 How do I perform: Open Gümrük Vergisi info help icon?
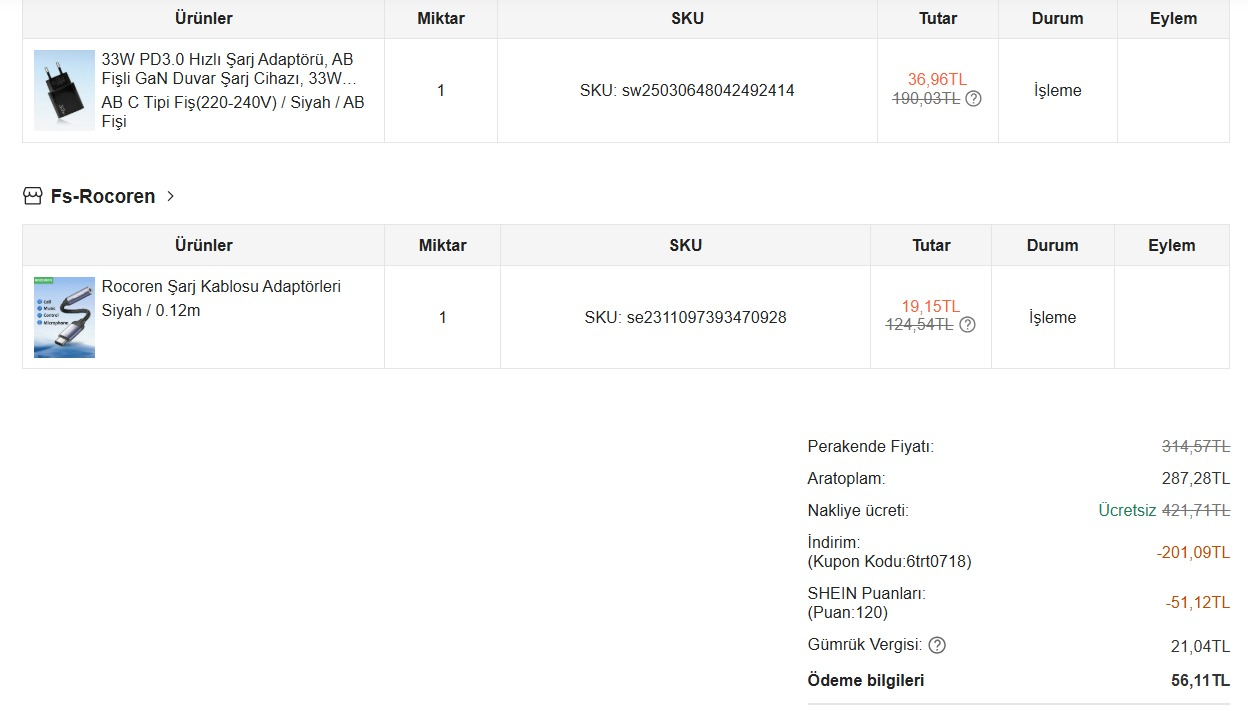937,645
